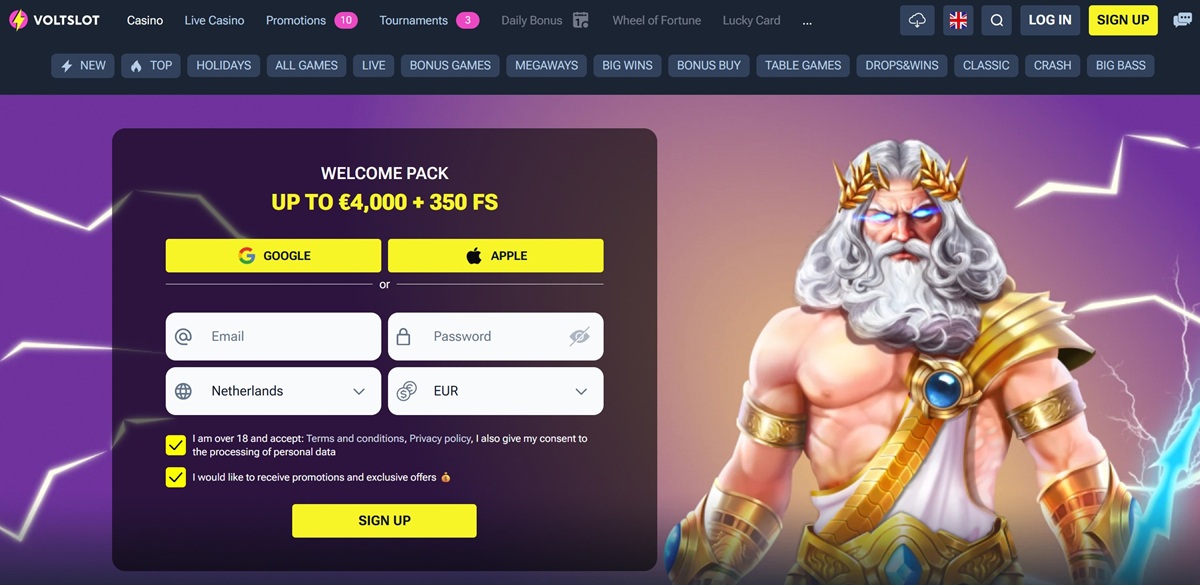Select the MEGAWAYS category tab
Viewport: 1200px width, 585px height.
tap(547, 65)
